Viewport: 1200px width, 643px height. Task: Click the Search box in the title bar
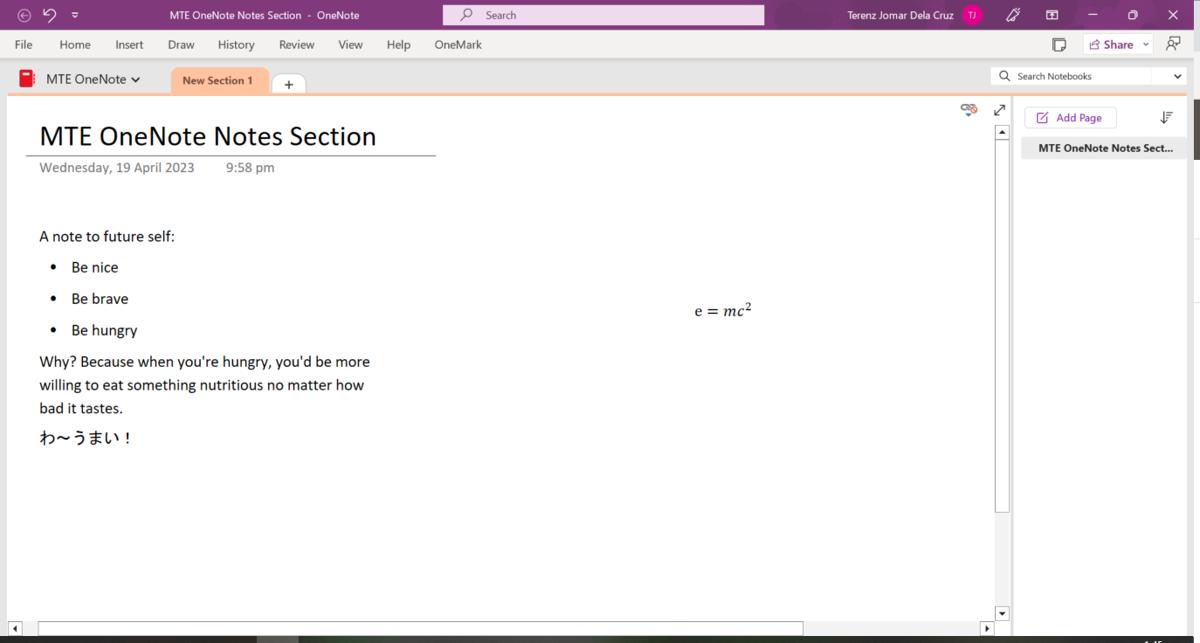coord(603,14)
